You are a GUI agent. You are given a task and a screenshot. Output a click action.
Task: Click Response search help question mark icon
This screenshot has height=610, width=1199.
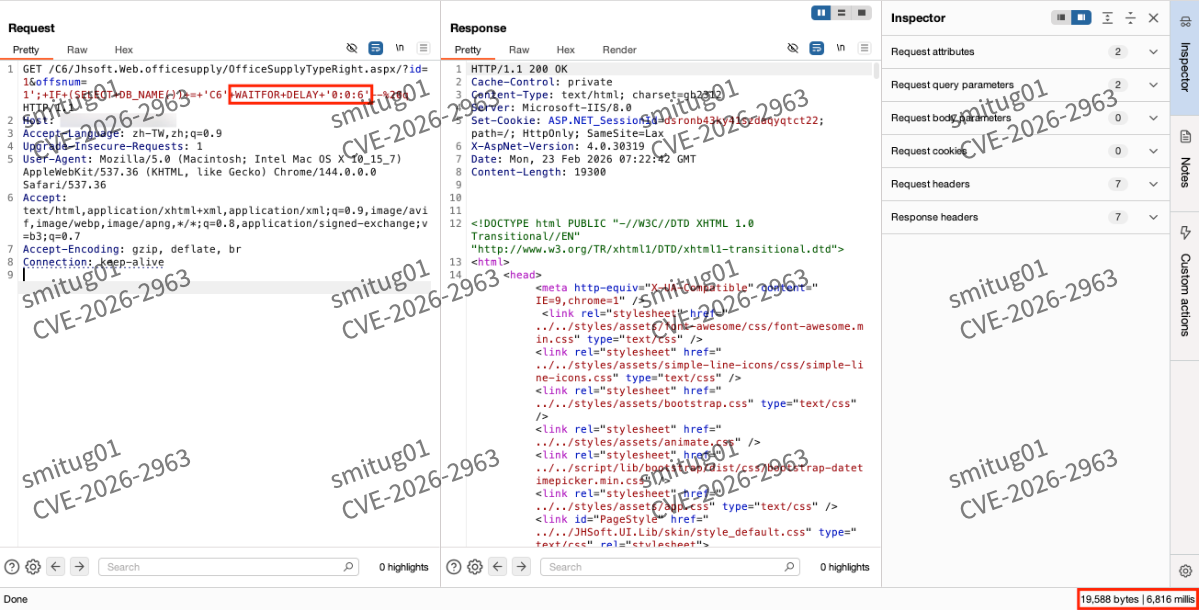pos(455,567)
